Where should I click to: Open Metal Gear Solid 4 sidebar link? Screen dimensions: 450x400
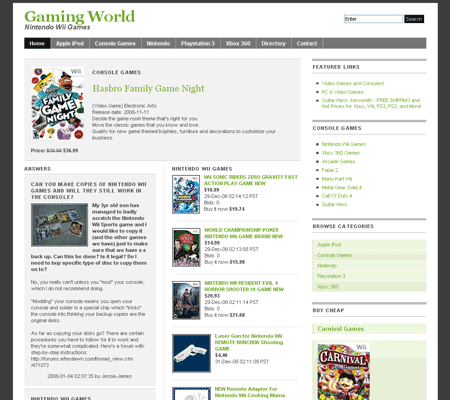pos(341,187)
